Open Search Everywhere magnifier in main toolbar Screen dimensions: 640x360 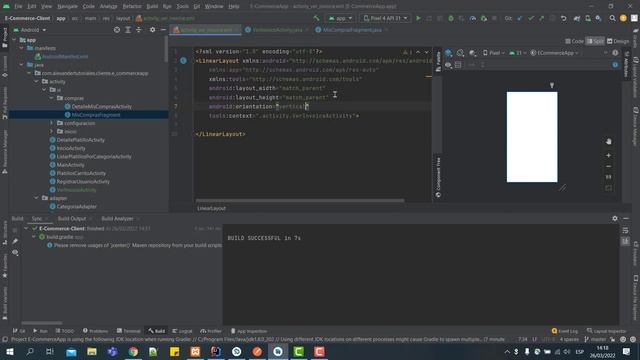(612, 18)
